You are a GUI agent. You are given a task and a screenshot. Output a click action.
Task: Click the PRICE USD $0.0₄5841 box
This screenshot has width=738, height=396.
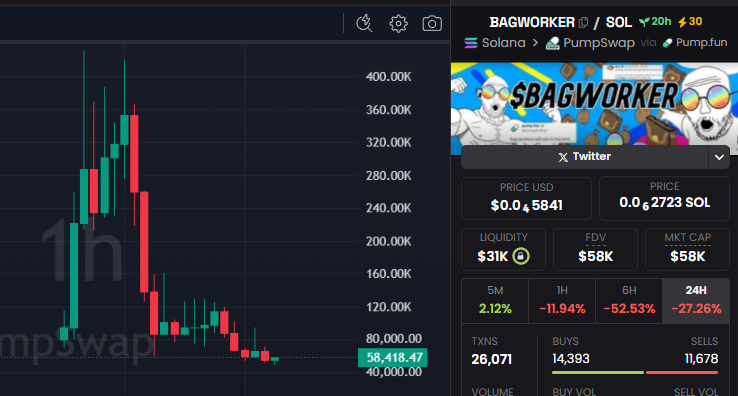pyautogui.click(x=526, y=198)
